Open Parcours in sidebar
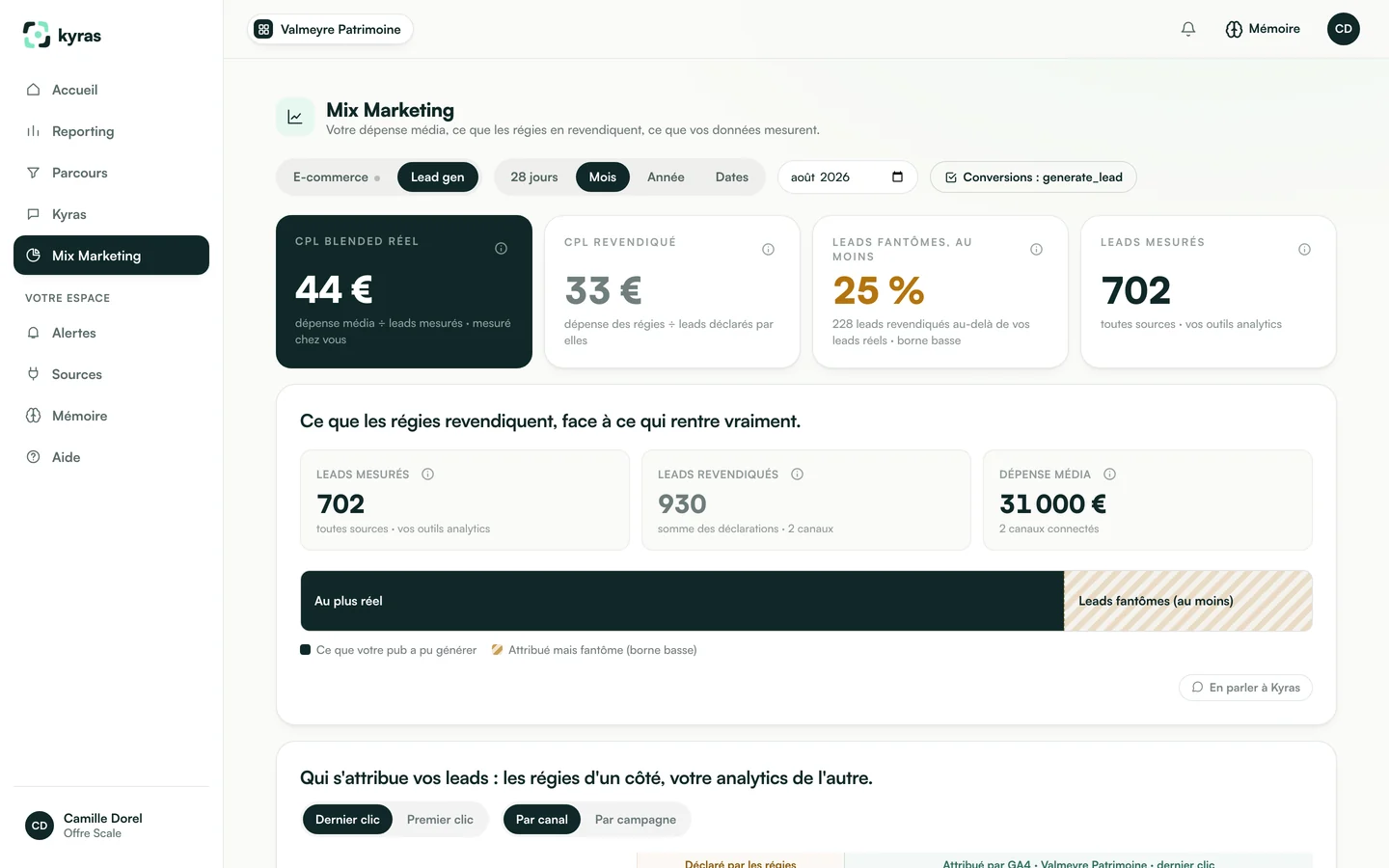The width and height of the screenshot is (1389, 868). click(111, 173)
